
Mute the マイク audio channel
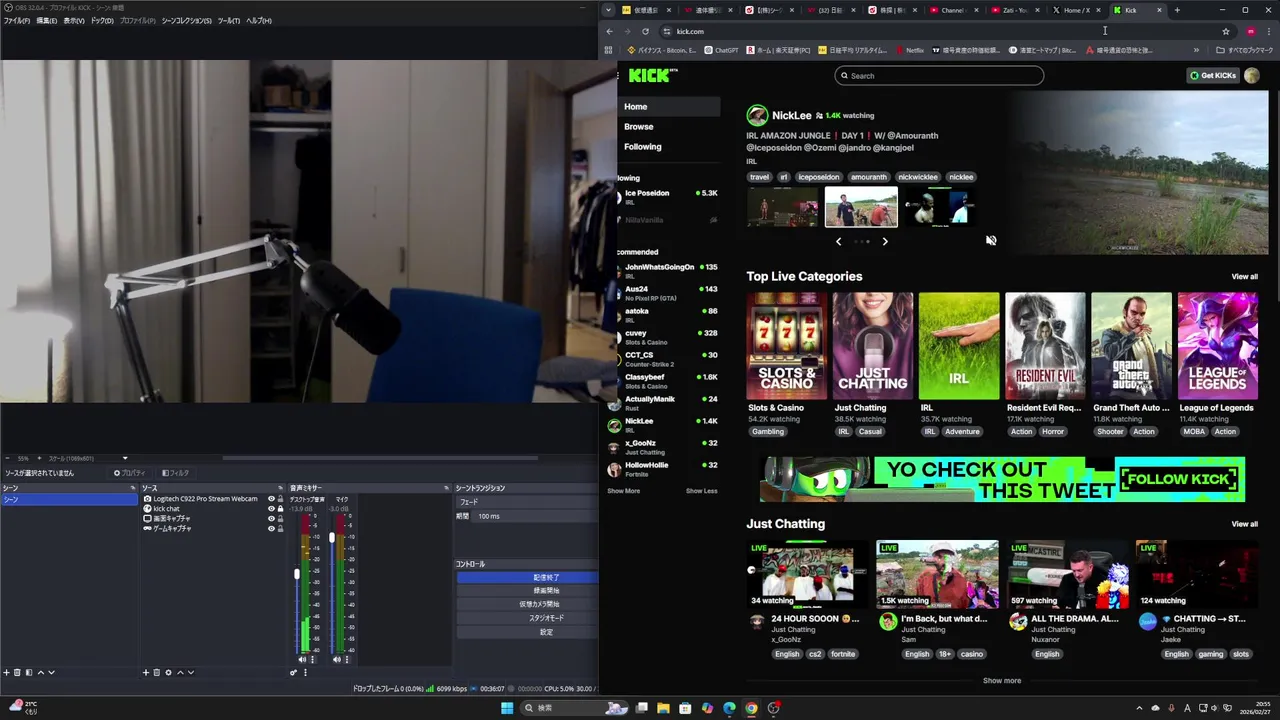[x=337, y=659]
